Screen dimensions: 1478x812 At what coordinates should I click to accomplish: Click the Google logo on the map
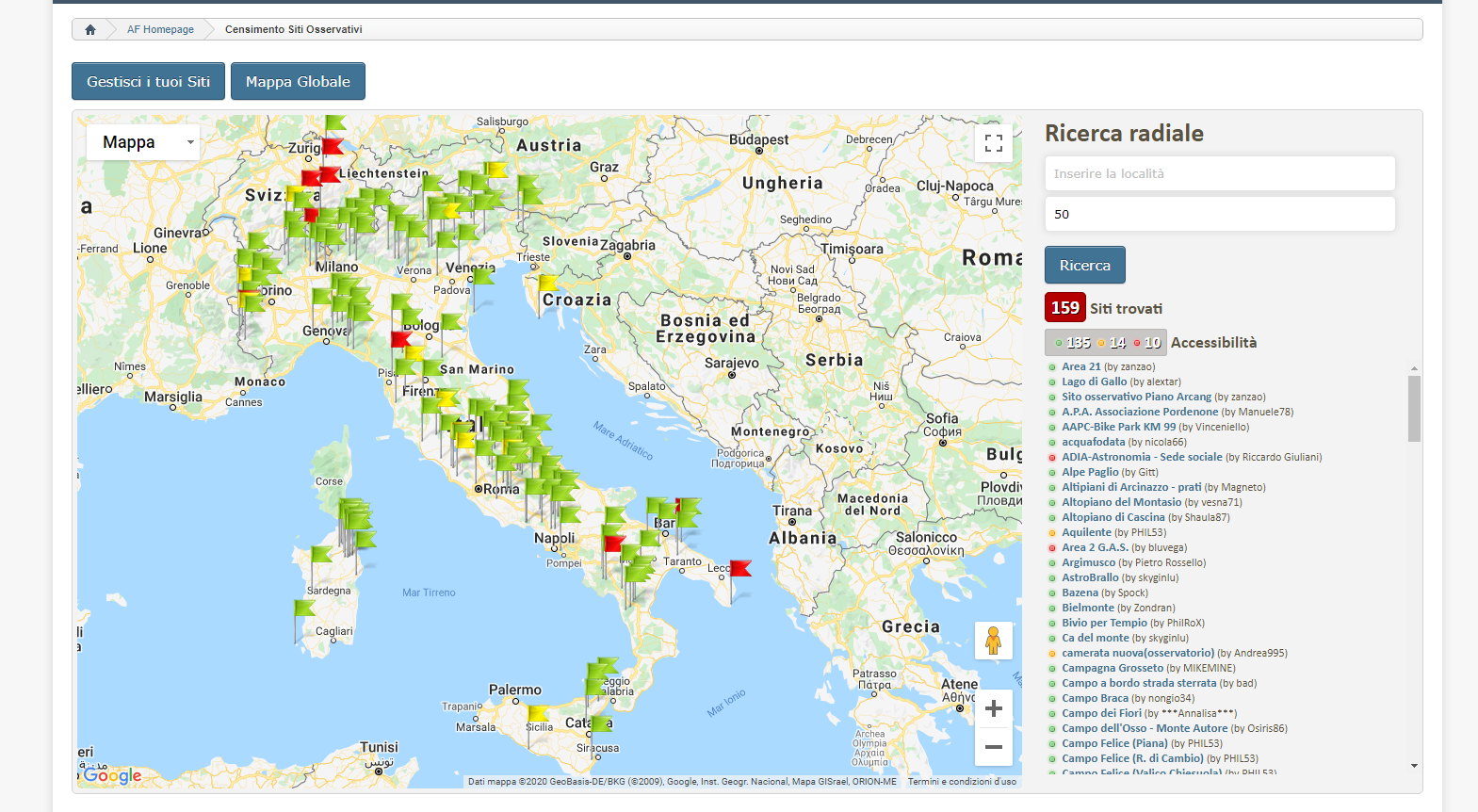112,775
